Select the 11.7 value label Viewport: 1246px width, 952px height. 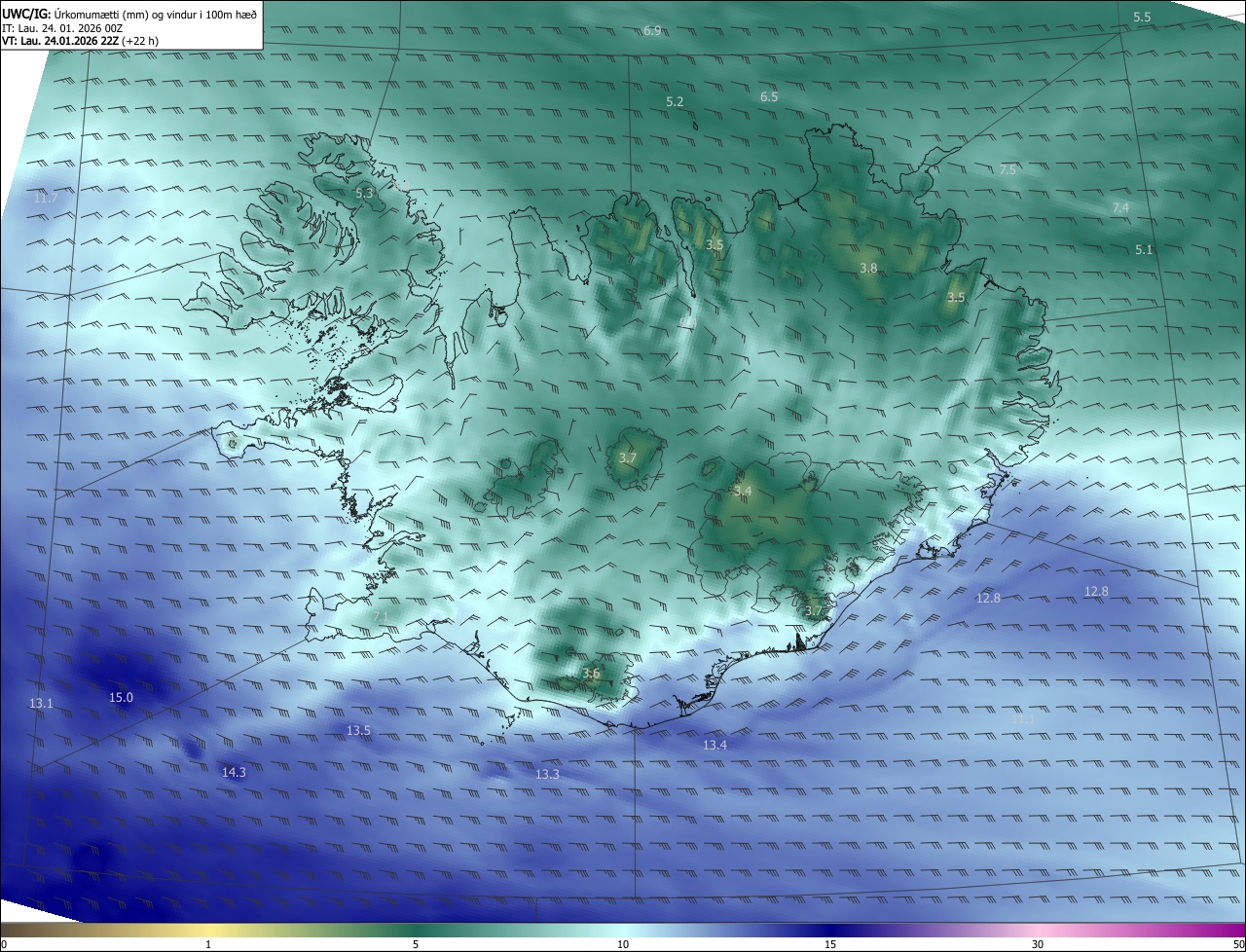click(x=46, y=198)
